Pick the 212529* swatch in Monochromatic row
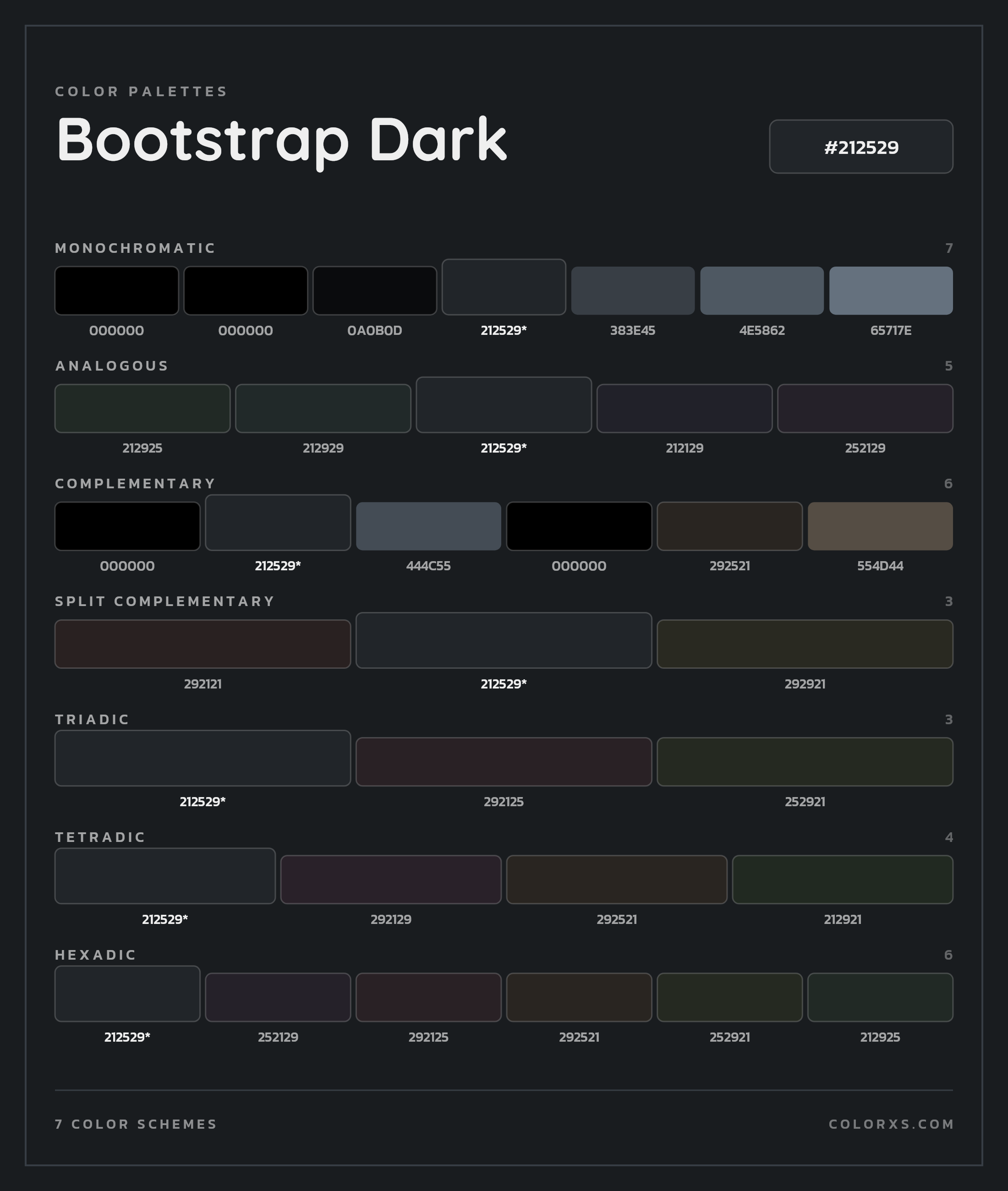Image resolution: width=1008 pixels, height=1191 pixels. (504, 287)
